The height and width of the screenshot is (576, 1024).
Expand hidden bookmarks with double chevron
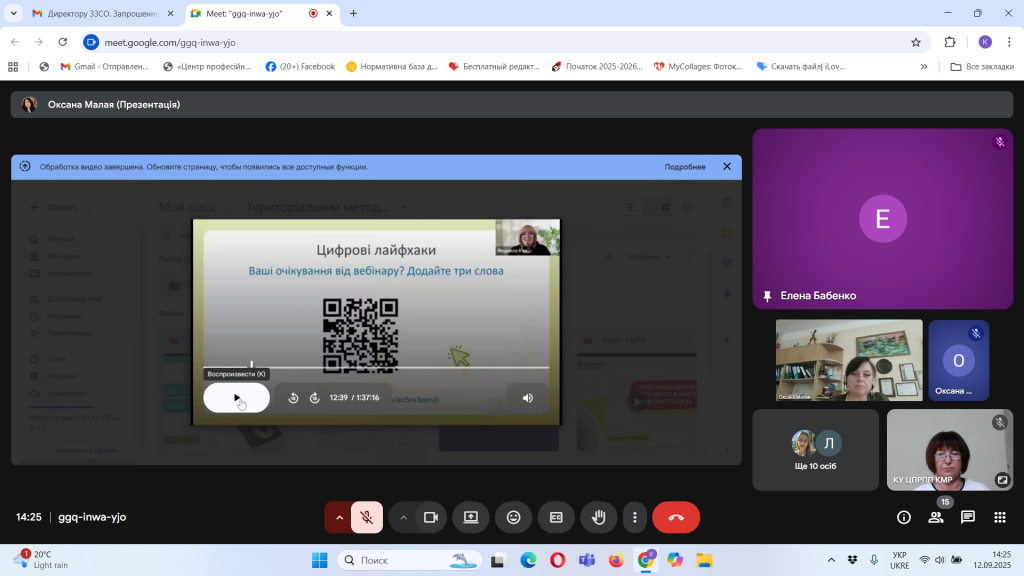pyautogui.click(x=923, y=67)
